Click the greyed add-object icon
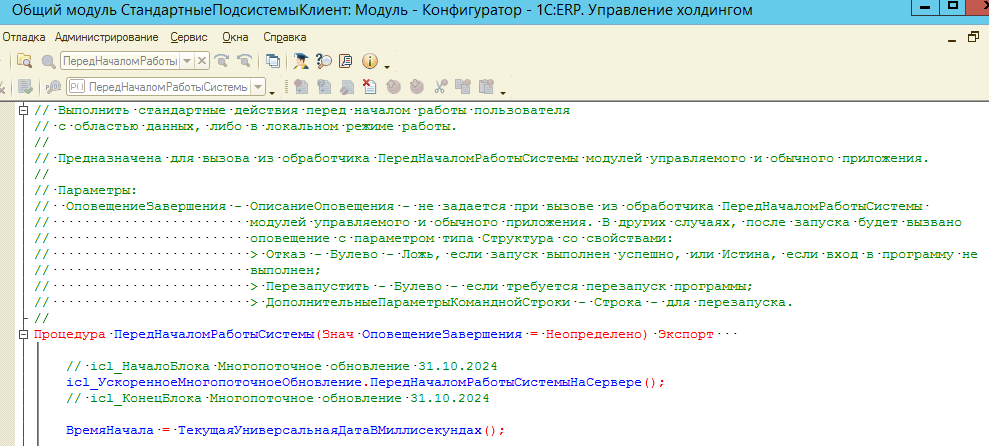The width and height of the screenshot is (989, 446). (x=301, y=86)
